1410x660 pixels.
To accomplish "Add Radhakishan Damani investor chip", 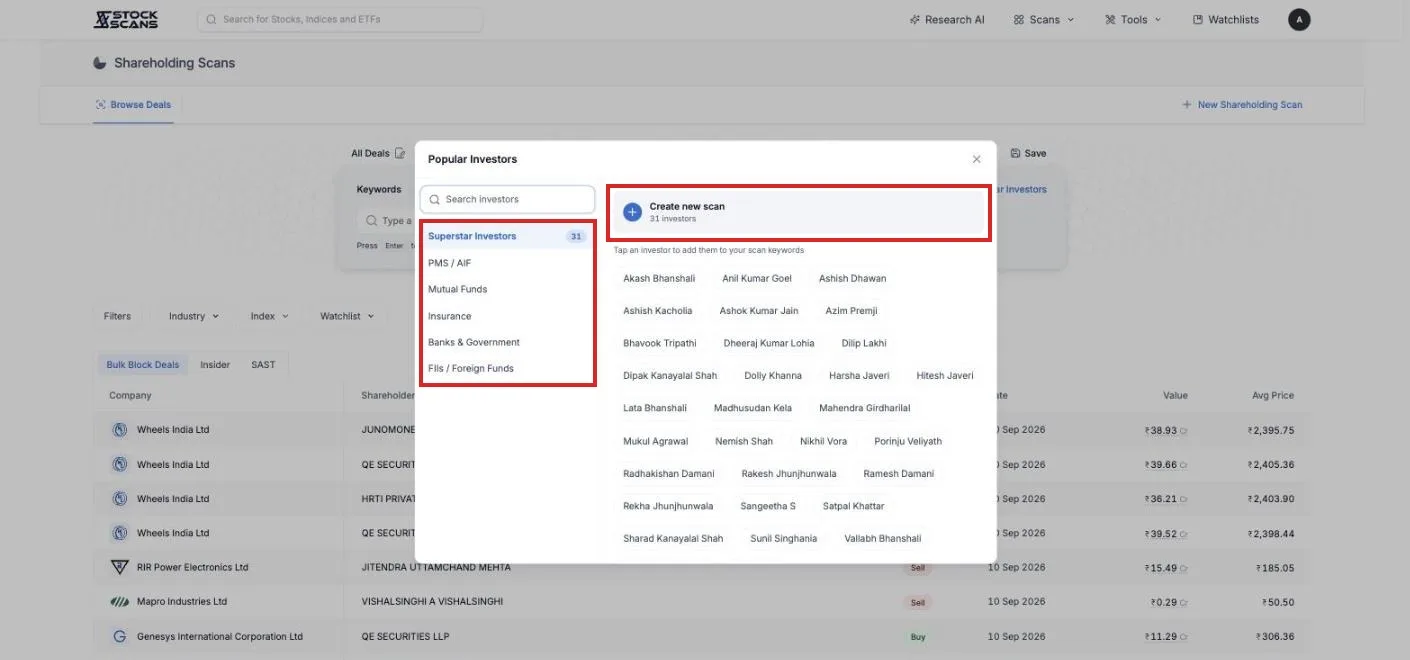I will coord(669,474).
